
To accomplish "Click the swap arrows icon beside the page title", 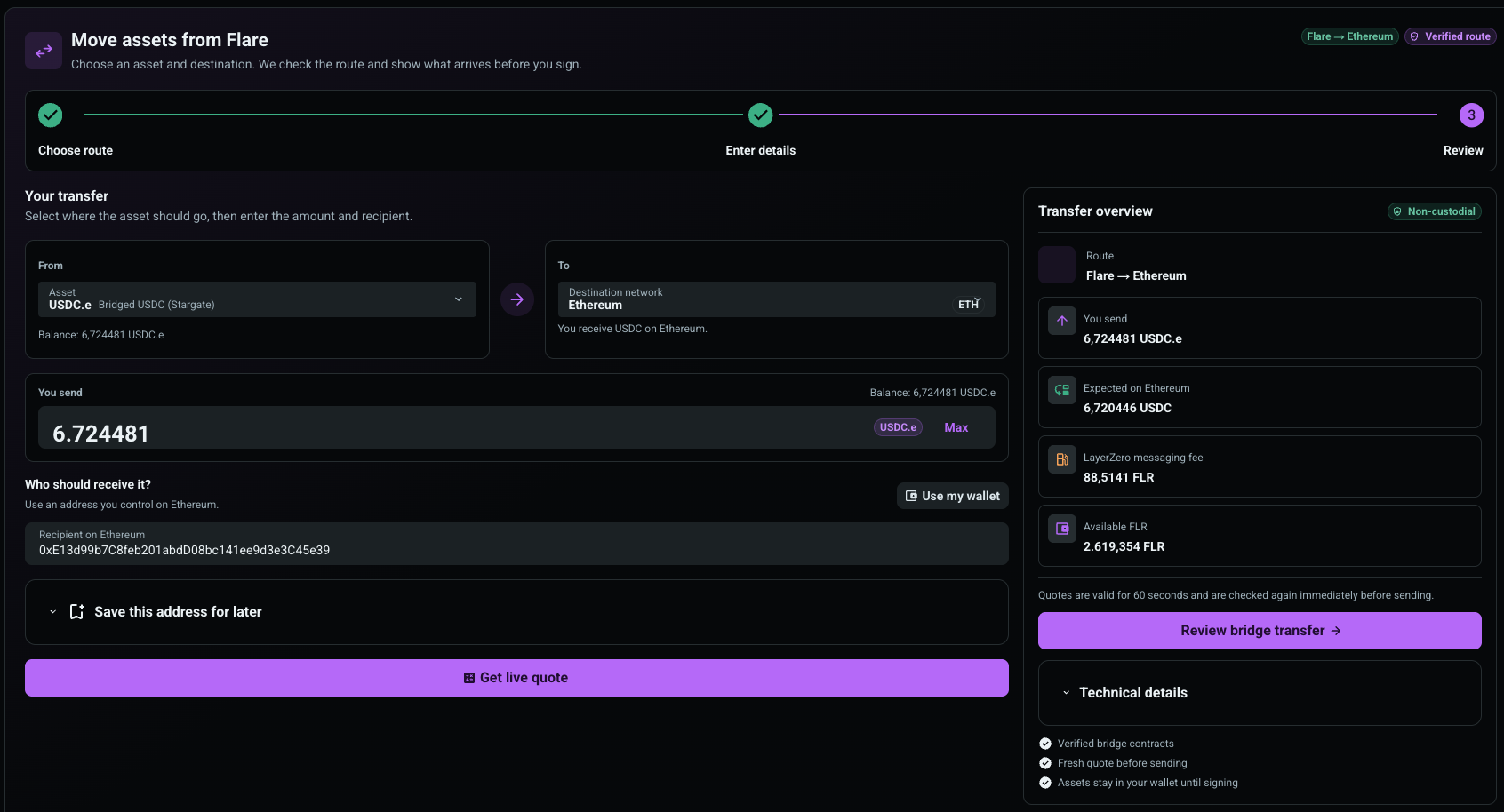I will (x=44, y=51).
